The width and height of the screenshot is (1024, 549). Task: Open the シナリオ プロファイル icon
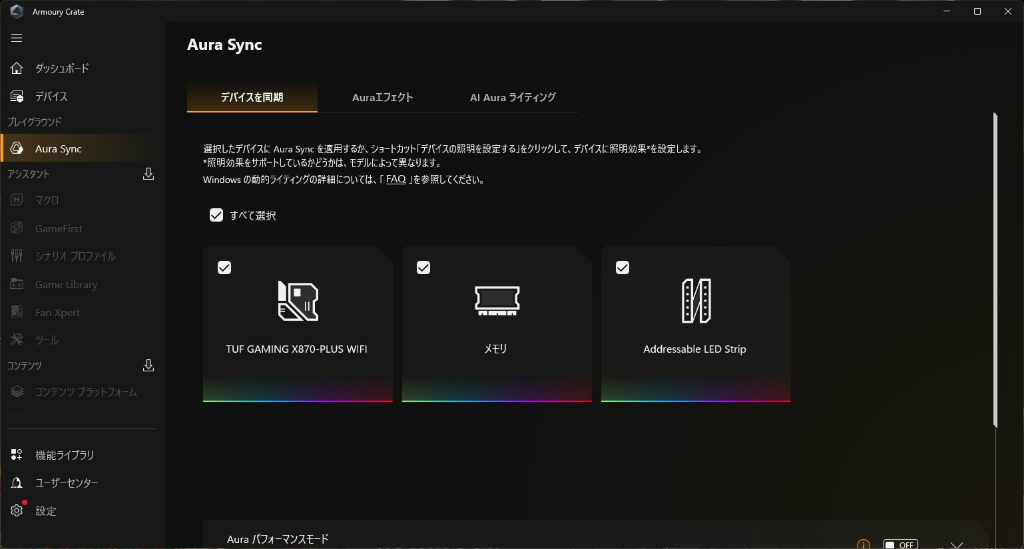pyautogui.click(x=17, y=255)
